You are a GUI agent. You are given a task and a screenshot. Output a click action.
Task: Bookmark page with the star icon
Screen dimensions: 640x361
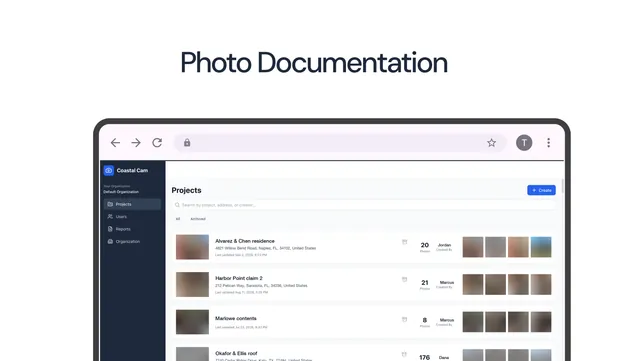(x=491, y=143)
